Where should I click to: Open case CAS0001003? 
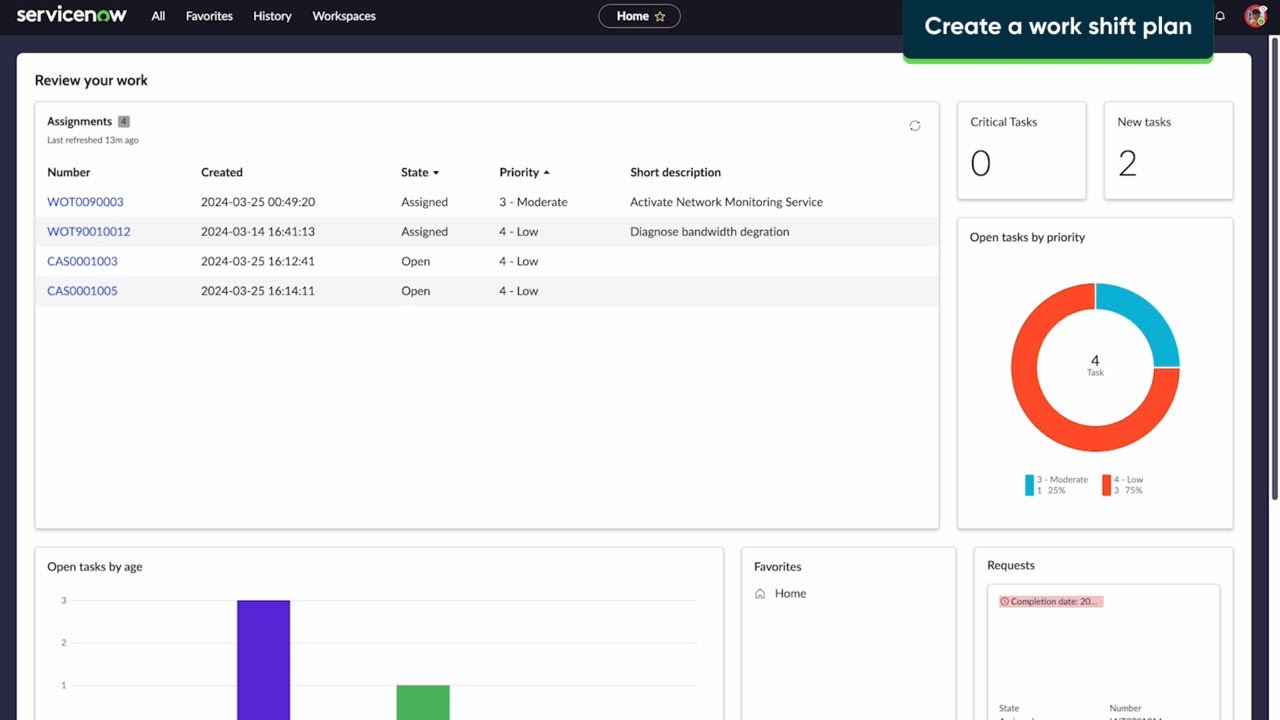coord(81,261)
